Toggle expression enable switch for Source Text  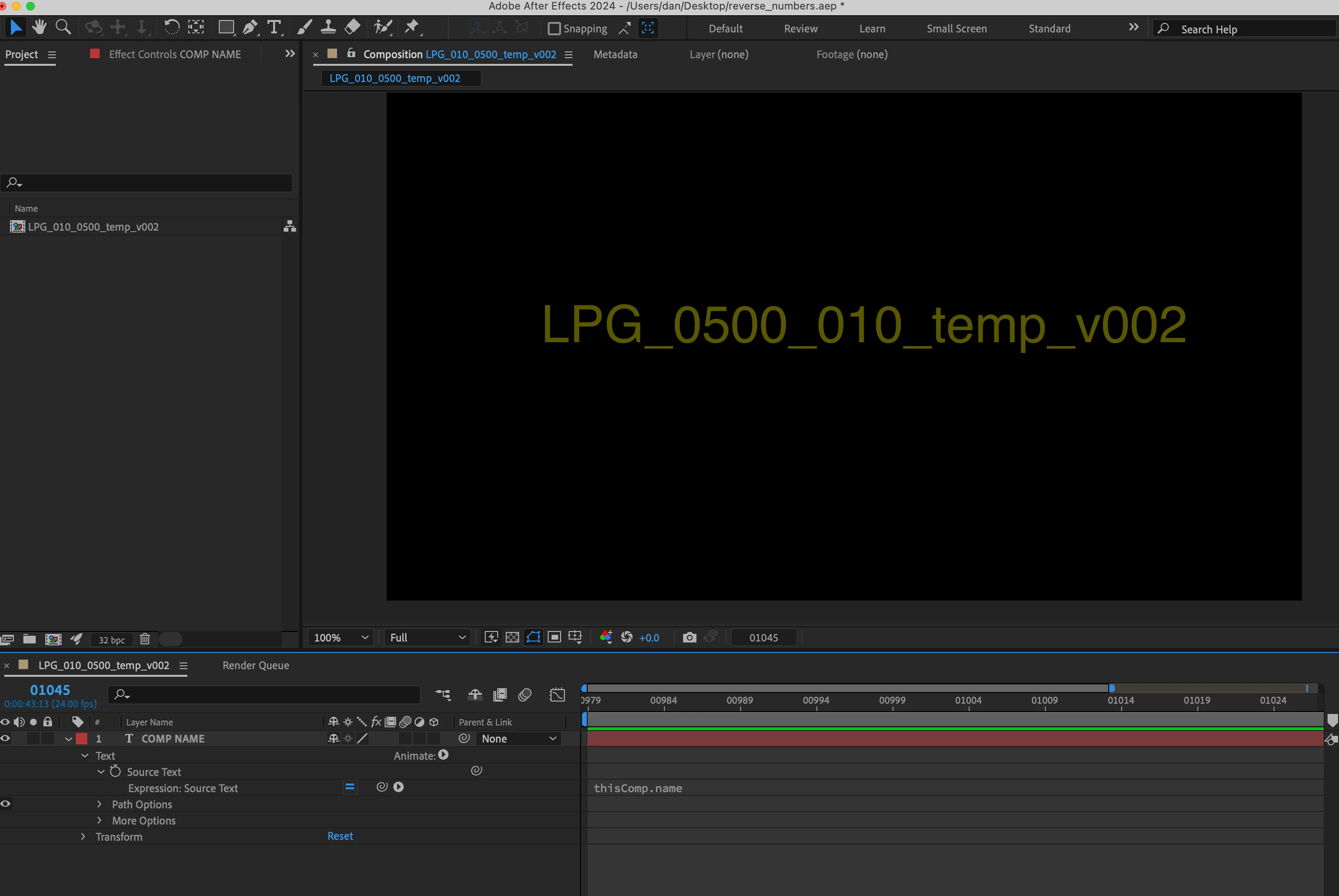click(x=350, y=787)
